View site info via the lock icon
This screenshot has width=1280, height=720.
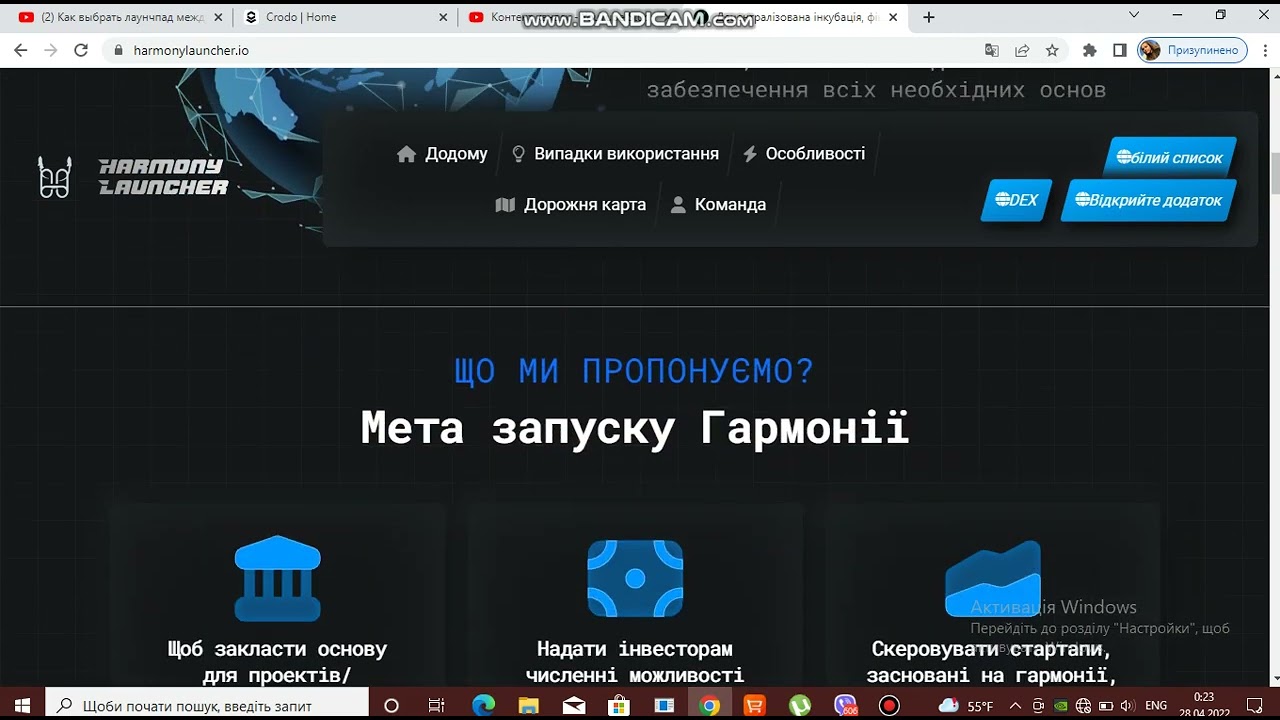point(118,50)
